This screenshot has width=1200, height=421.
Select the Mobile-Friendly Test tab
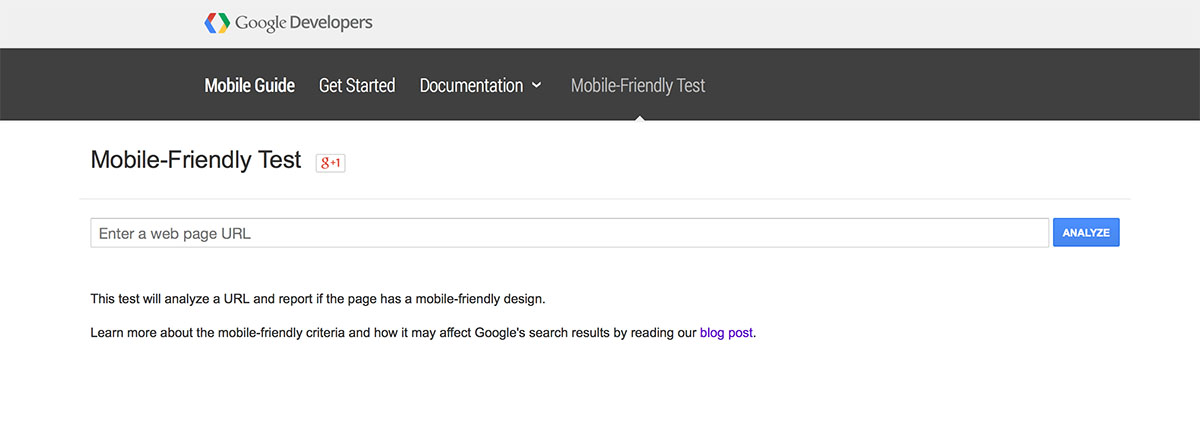pos(638,85)
